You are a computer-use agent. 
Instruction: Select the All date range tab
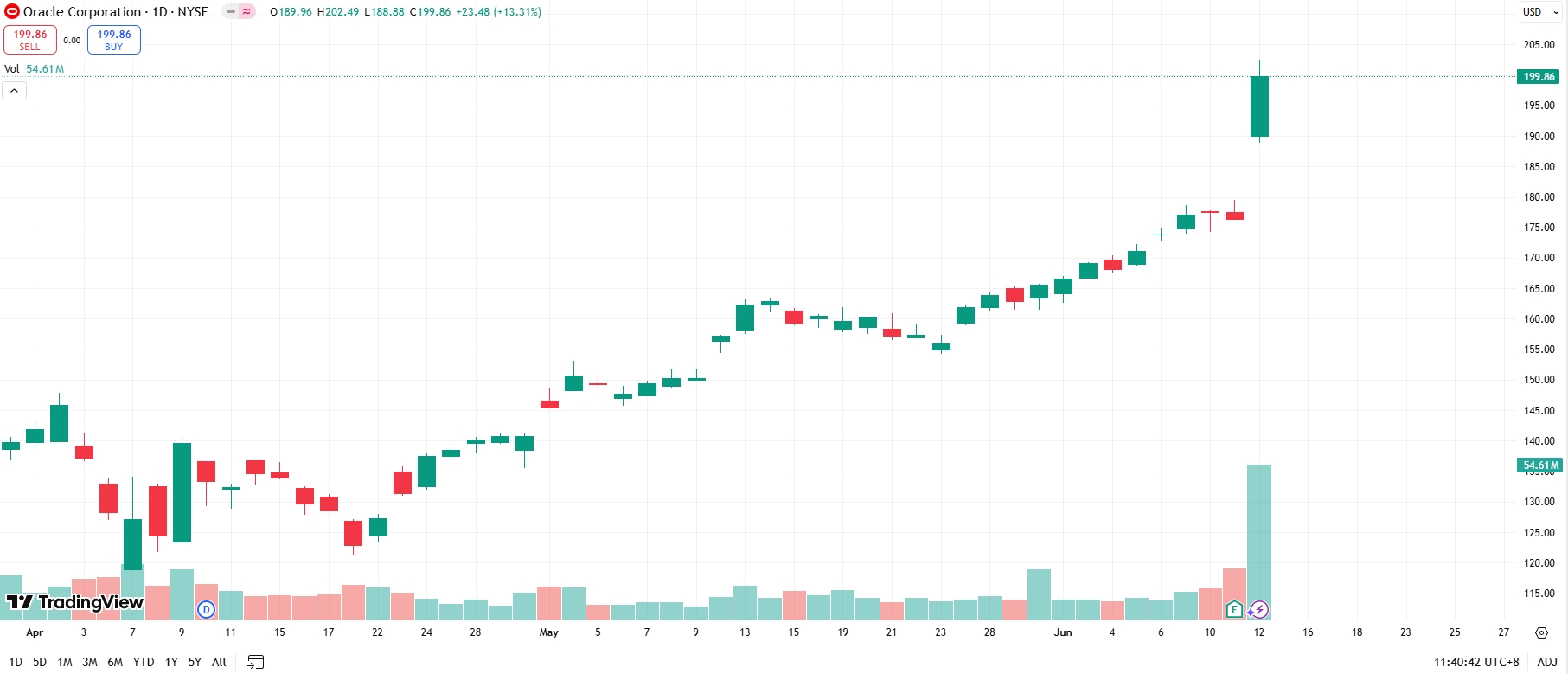point(219,662)
